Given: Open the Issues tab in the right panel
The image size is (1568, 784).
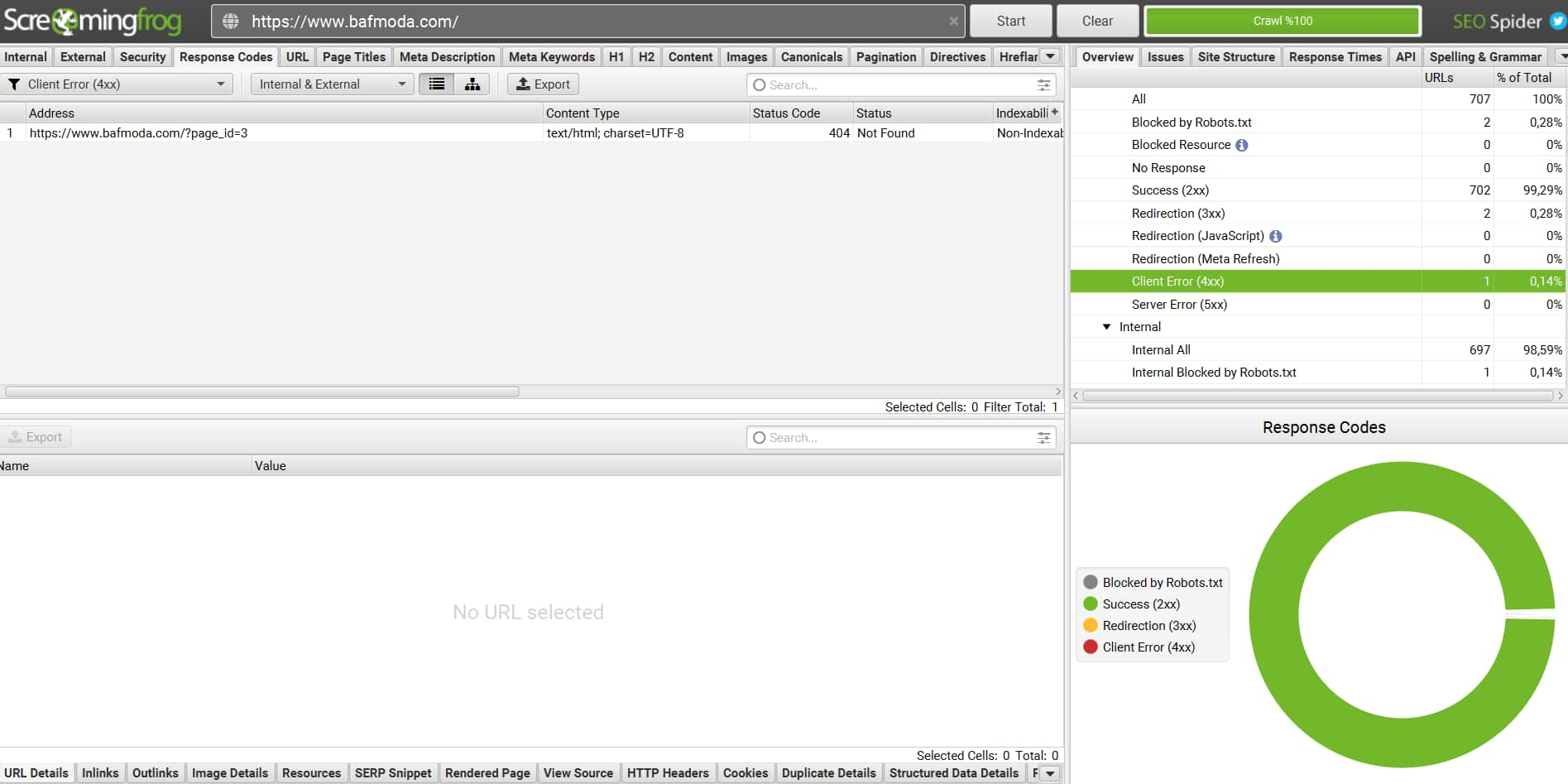Looking at the screenshot, I should pyautogui.click(x=1165, y=56).
